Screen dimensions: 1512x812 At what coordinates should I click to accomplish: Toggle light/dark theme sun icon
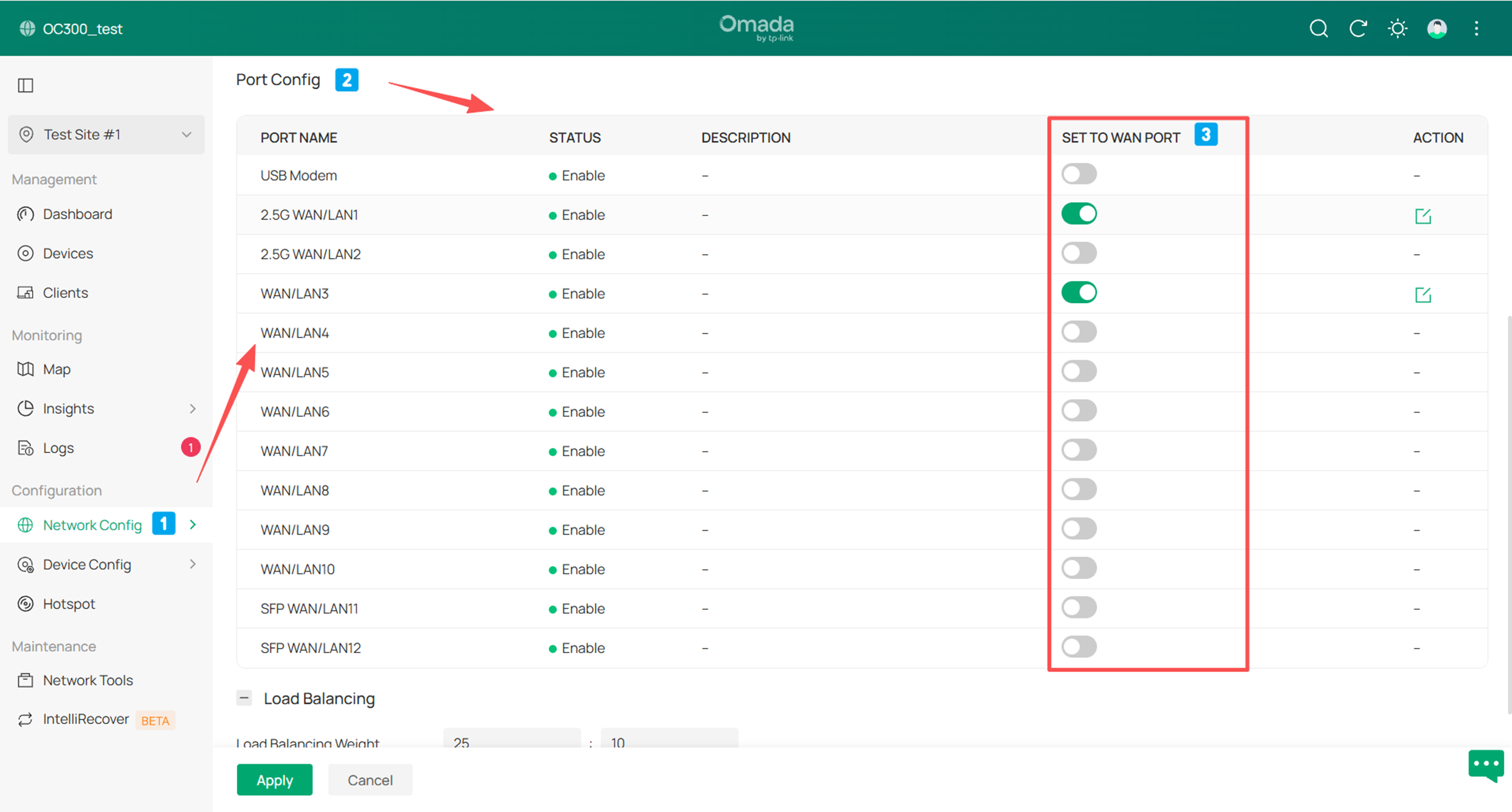pos(1398,28)
